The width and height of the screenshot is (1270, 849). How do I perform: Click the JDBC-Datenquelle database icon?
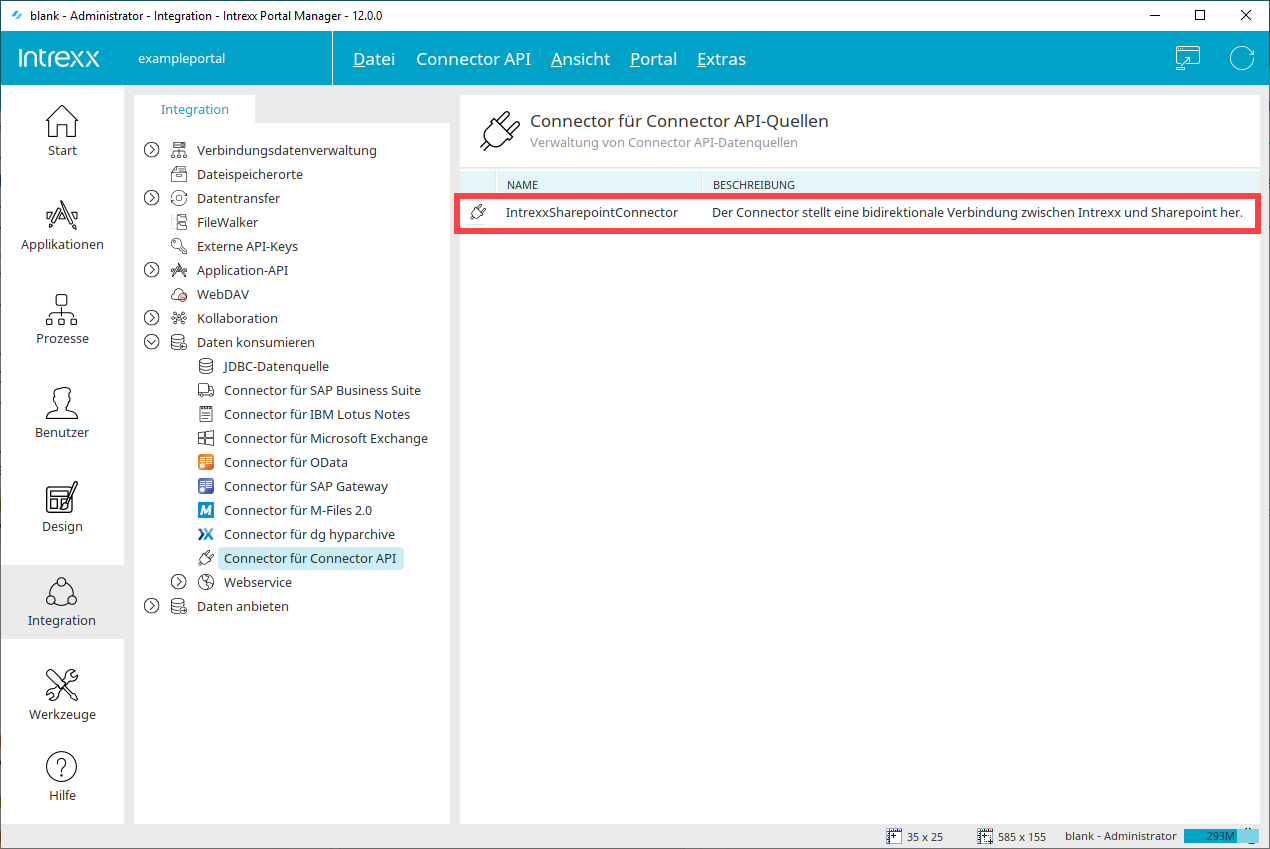(x=206, y=366)
